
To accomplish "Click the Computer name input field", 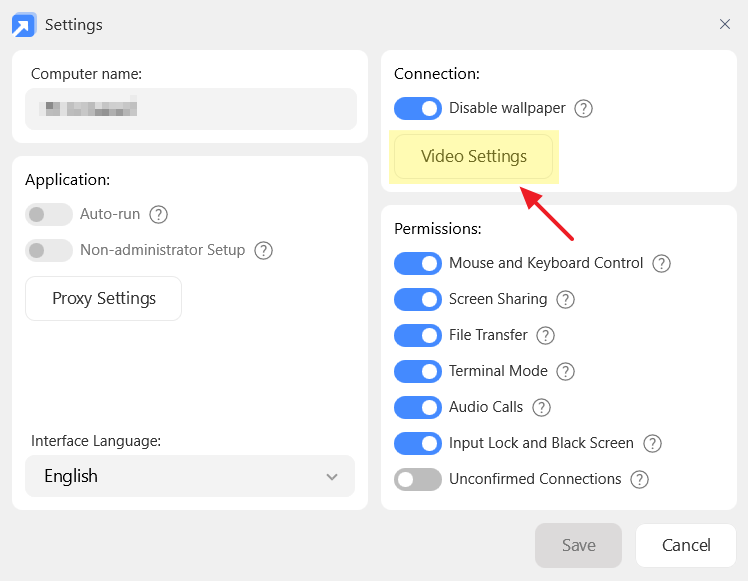I will pyautogui.click(x=190, y=108).
